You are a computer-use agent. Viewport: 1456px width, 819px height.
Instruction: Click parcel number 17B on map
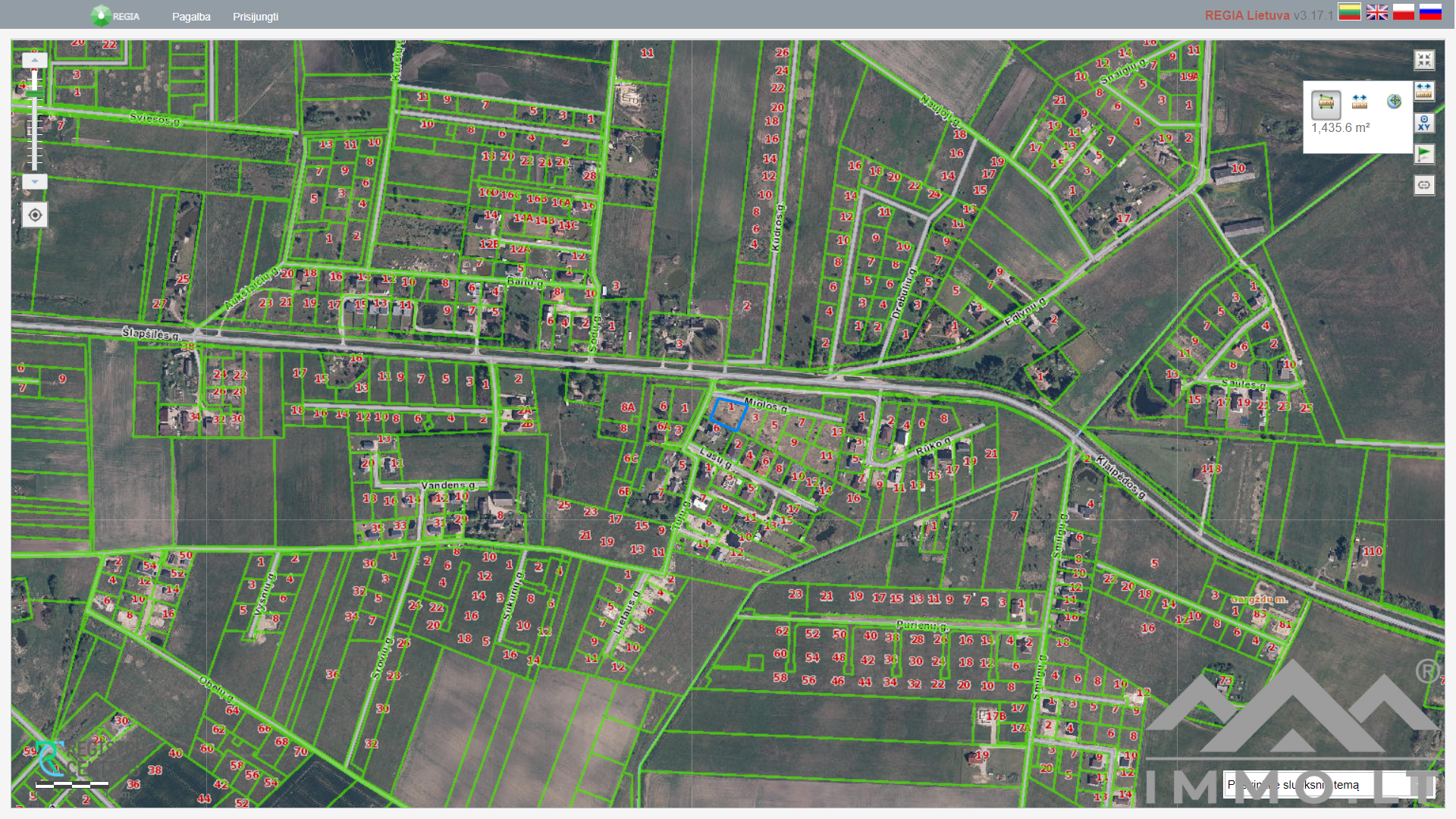996,716
